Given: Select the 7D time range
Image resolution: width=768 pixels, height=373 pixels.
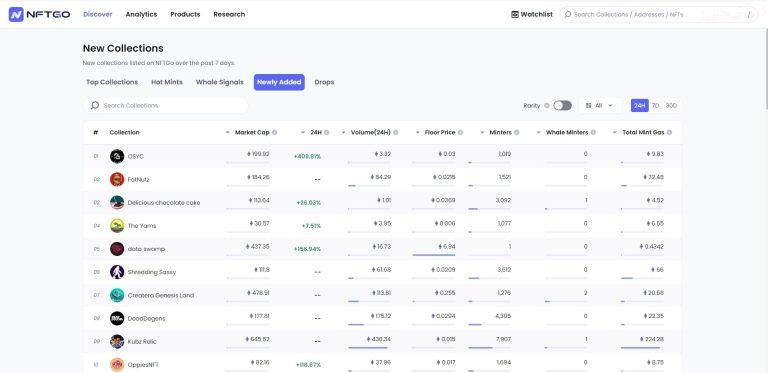Looking at the screenshot, I should pos(655,106).
